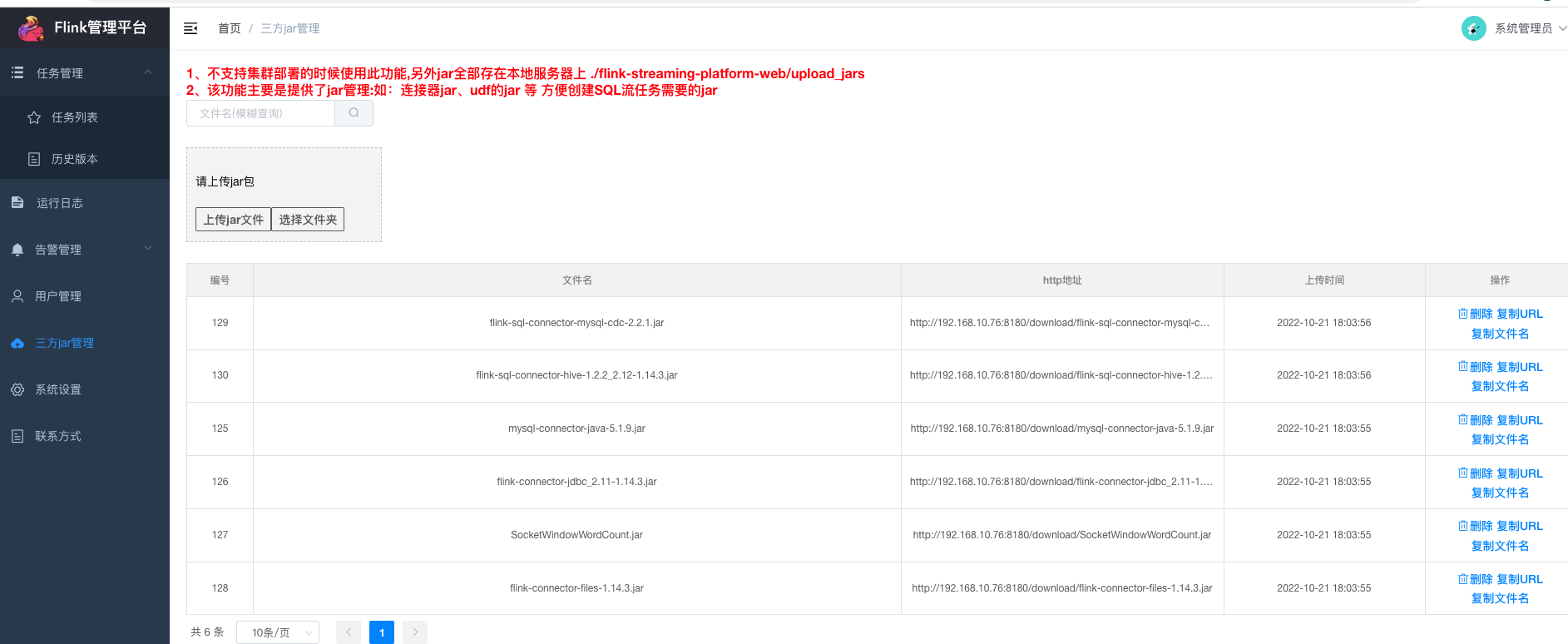Click the row number 130 cell

tap(220, 375)
